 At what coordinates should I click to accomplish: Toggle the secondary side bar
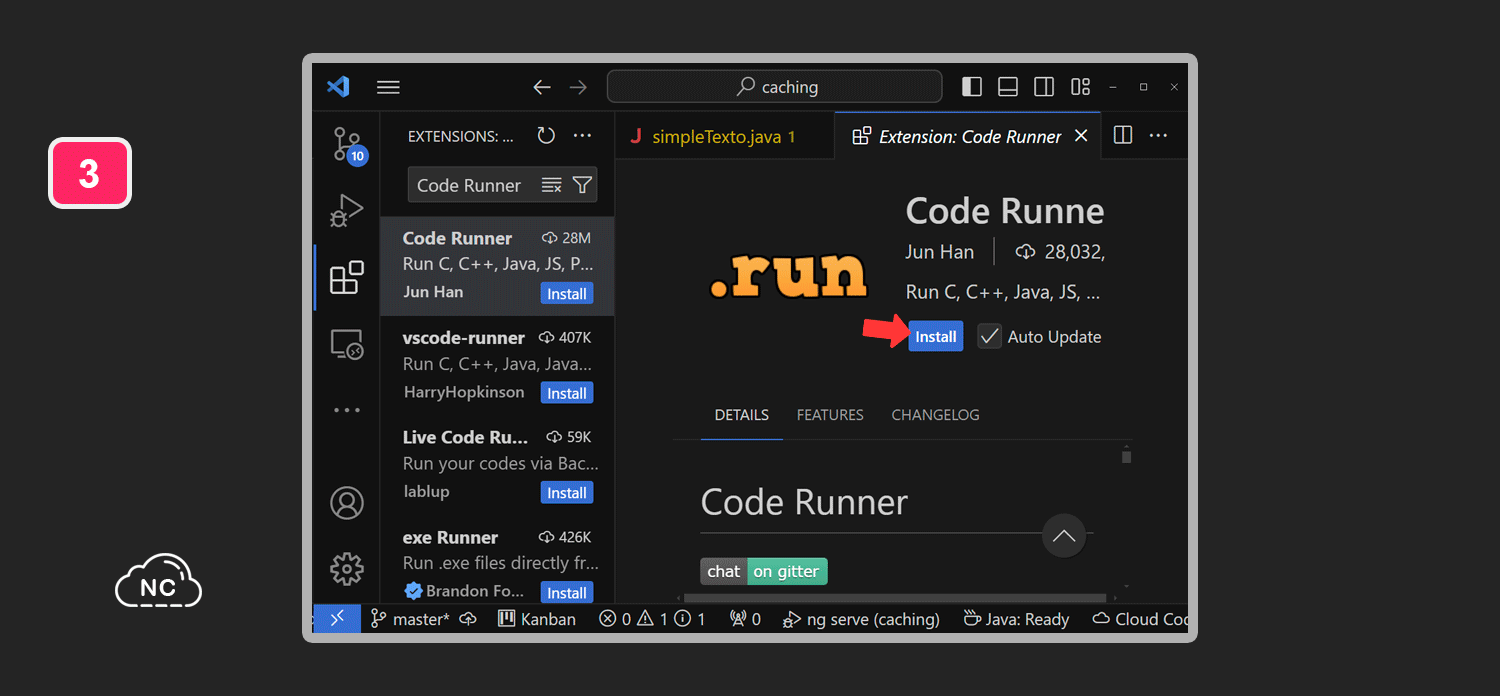pos(1044,87)
